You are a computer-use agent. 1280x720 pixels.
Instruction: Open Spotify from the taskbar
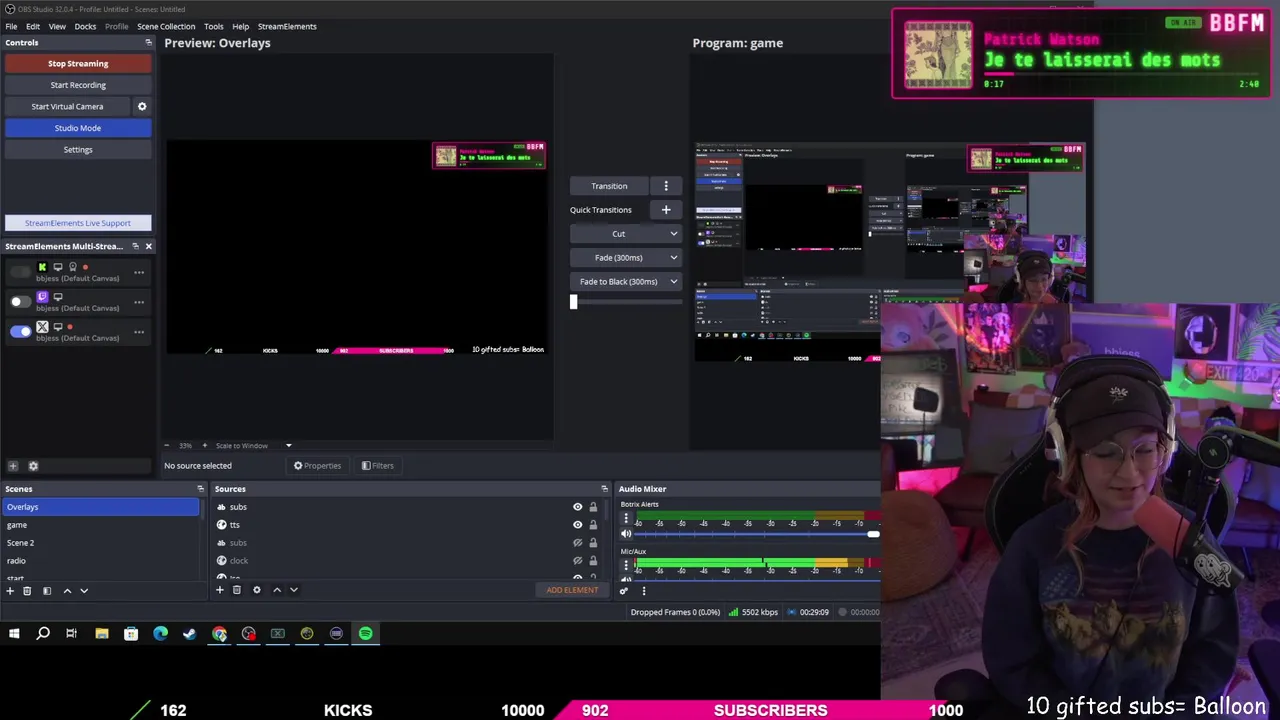366,633
